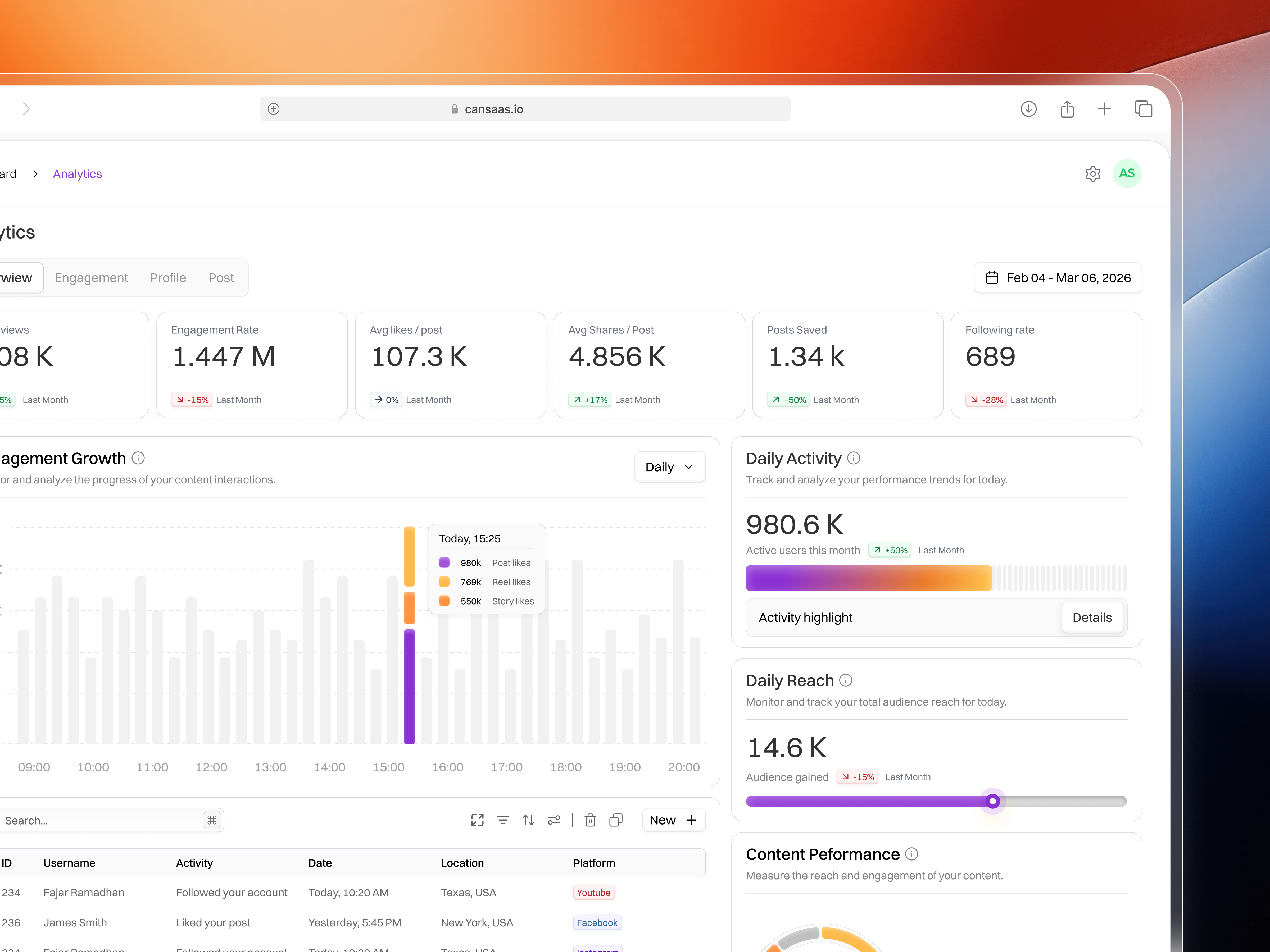Click the 980.6 K active users value
This screenshot has height=952, width=1270.
pos(795,524)
